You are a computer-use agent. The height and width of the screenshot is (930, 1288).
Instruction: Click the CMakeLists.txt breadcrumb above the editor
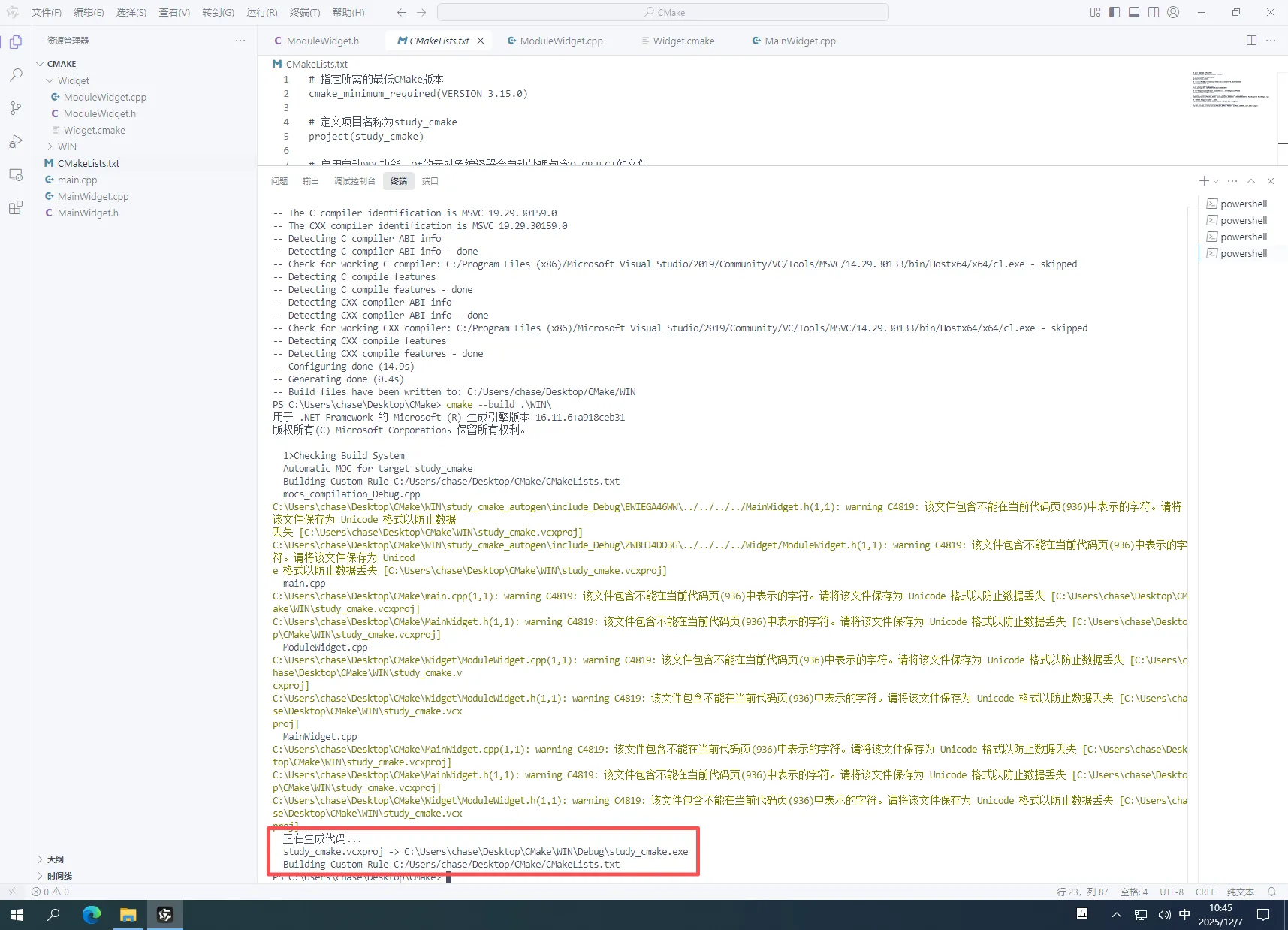pyautogui.click(x=310, y=64)
